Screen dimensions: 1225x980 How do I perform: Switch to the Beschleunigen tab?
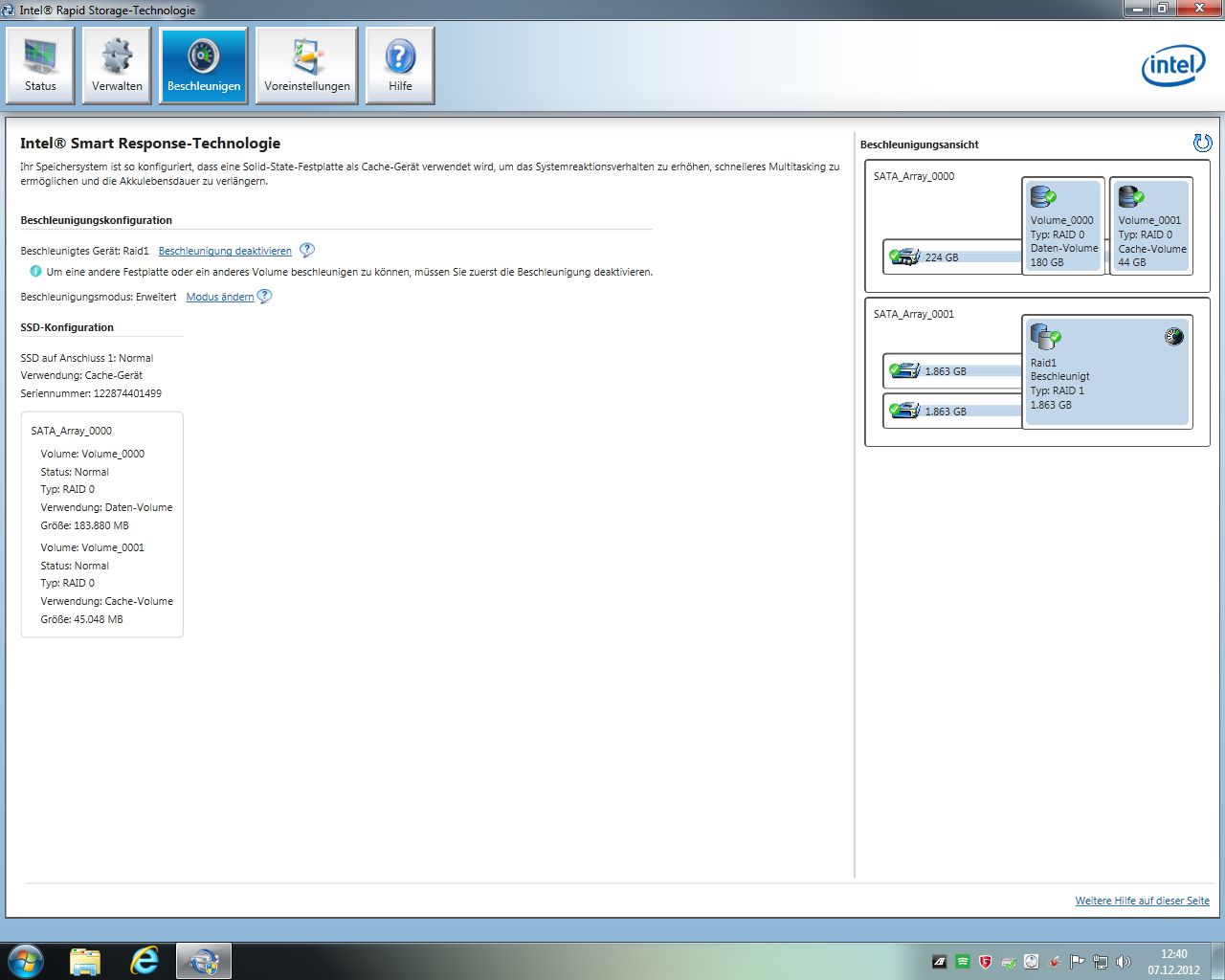pyautogui.click(x=204, y=65)
